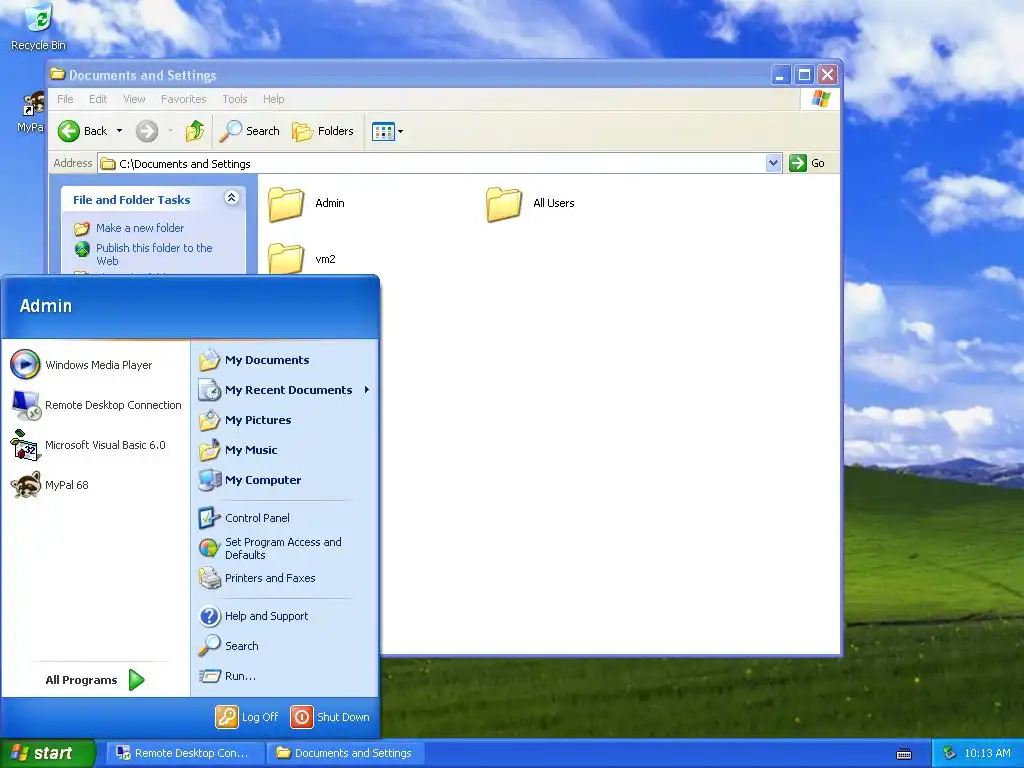This screenshot has width=1024, height=768.
Task: Toggle the Folders pane button
Action: click(323, 131)
